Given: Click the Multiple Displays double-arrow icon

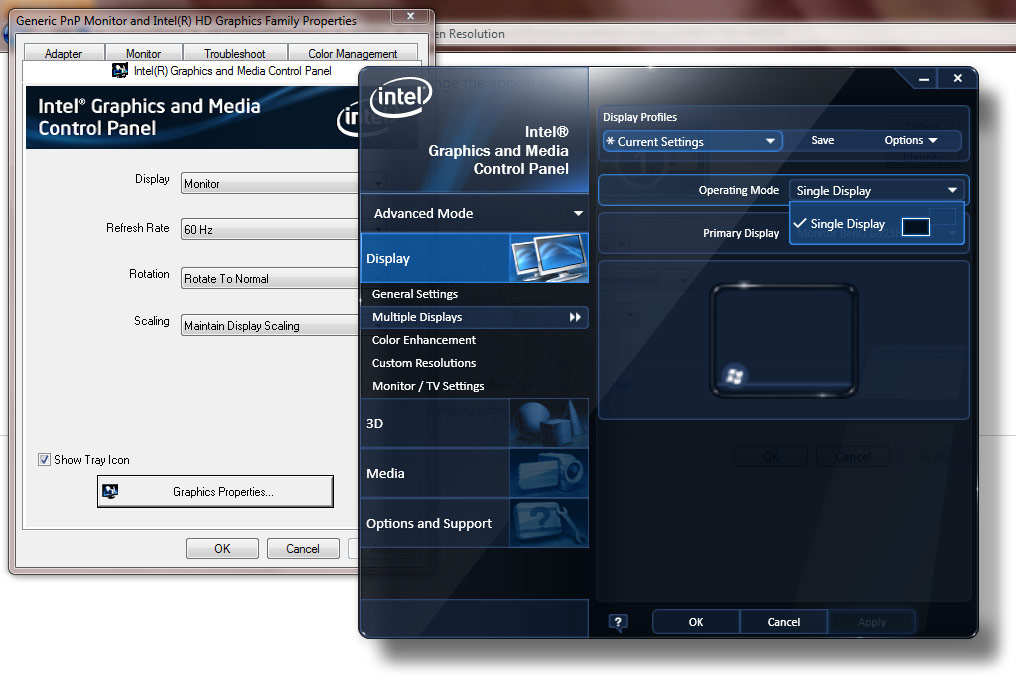Looking at the screenshot, I should [575, 317].
